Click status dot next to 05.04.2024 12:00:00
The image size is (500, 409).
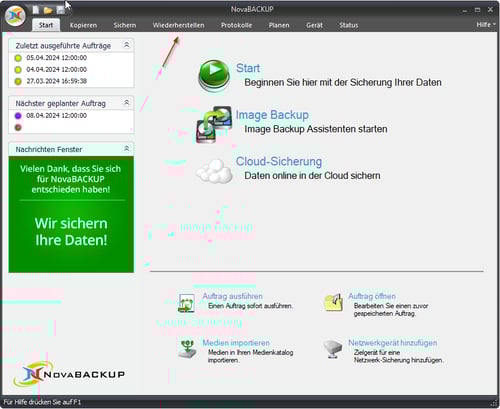(18, 58)
